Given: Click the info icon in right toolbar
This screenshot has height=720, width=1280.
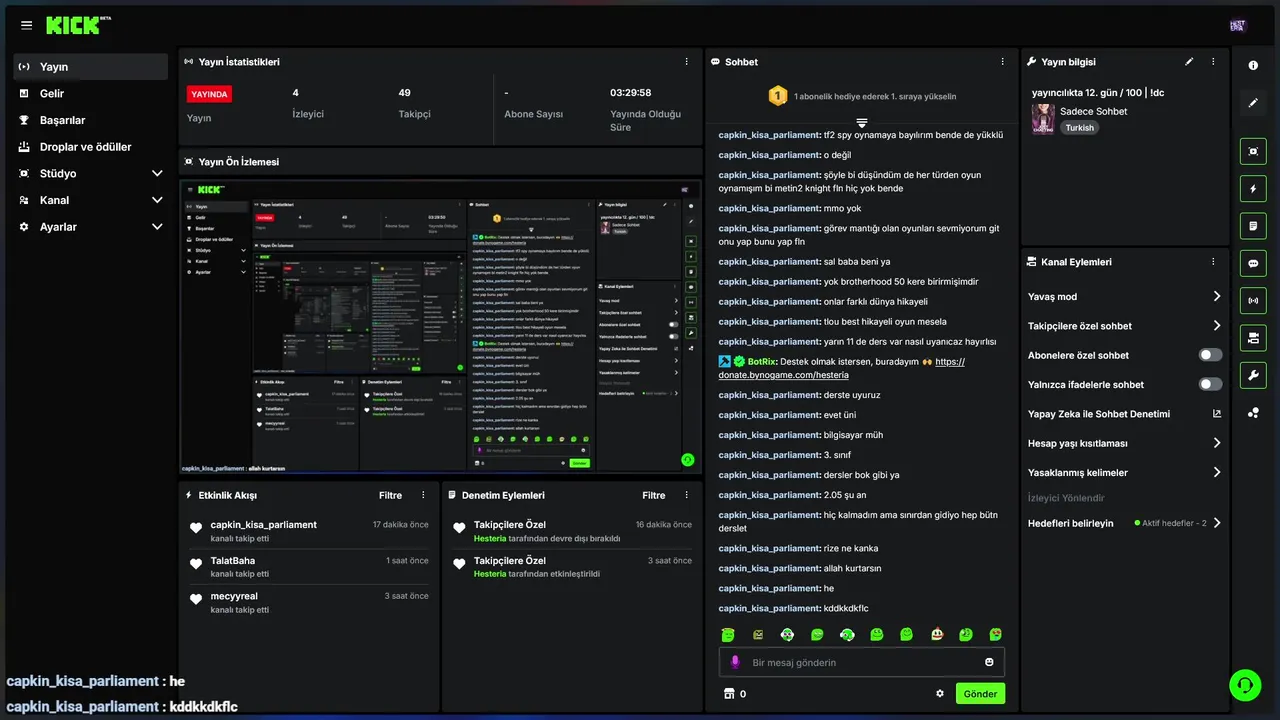Looking at the screenshot, I should [1253, 65].
